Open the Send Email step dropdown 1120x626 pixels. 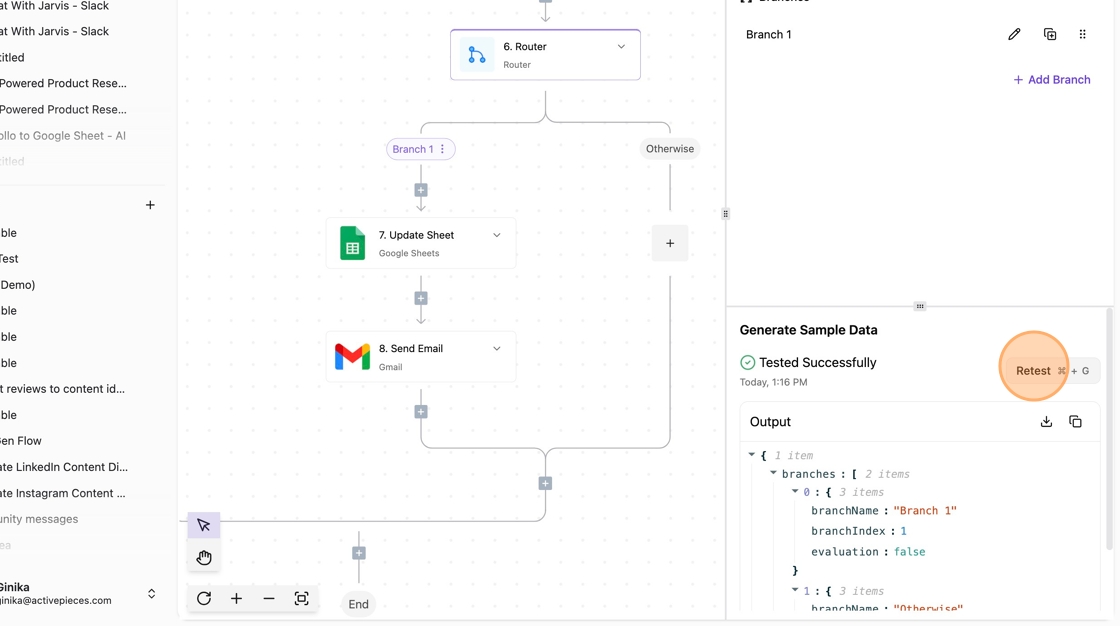pyautogui.click(x=497, y=349)
